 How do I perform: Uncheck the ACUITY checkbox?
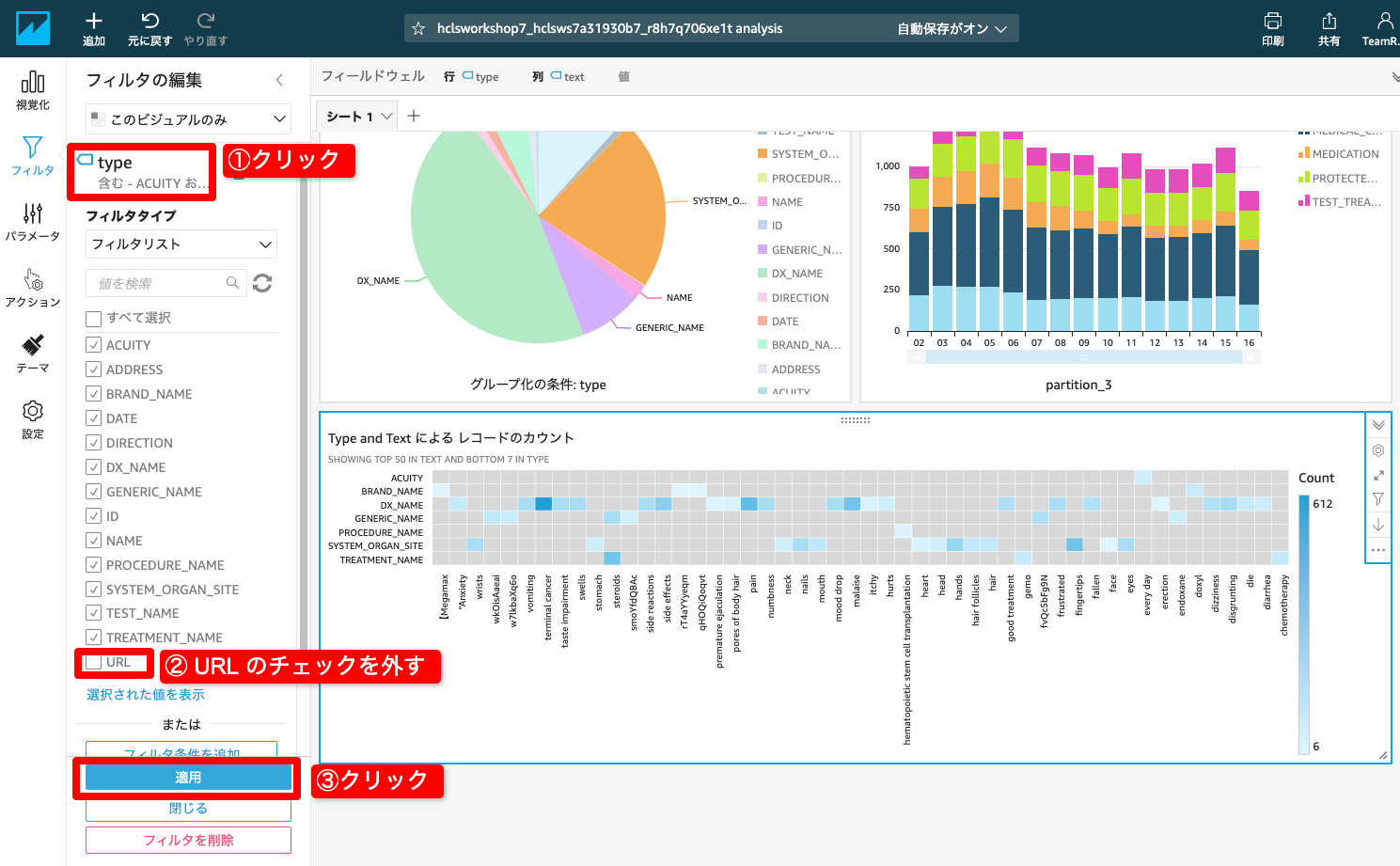[93, 345]
